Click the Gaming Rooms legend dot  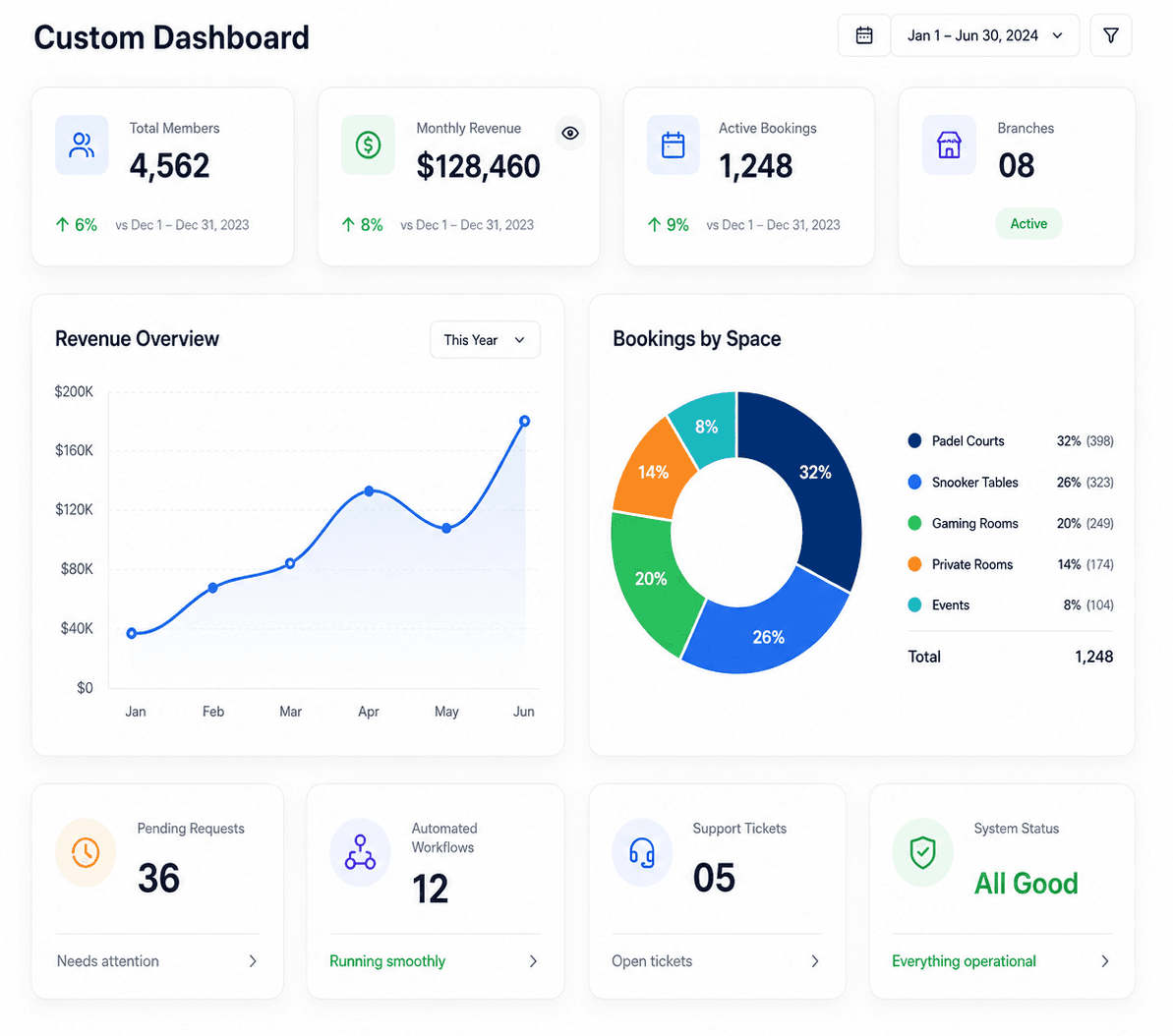(x=914, y=523)
